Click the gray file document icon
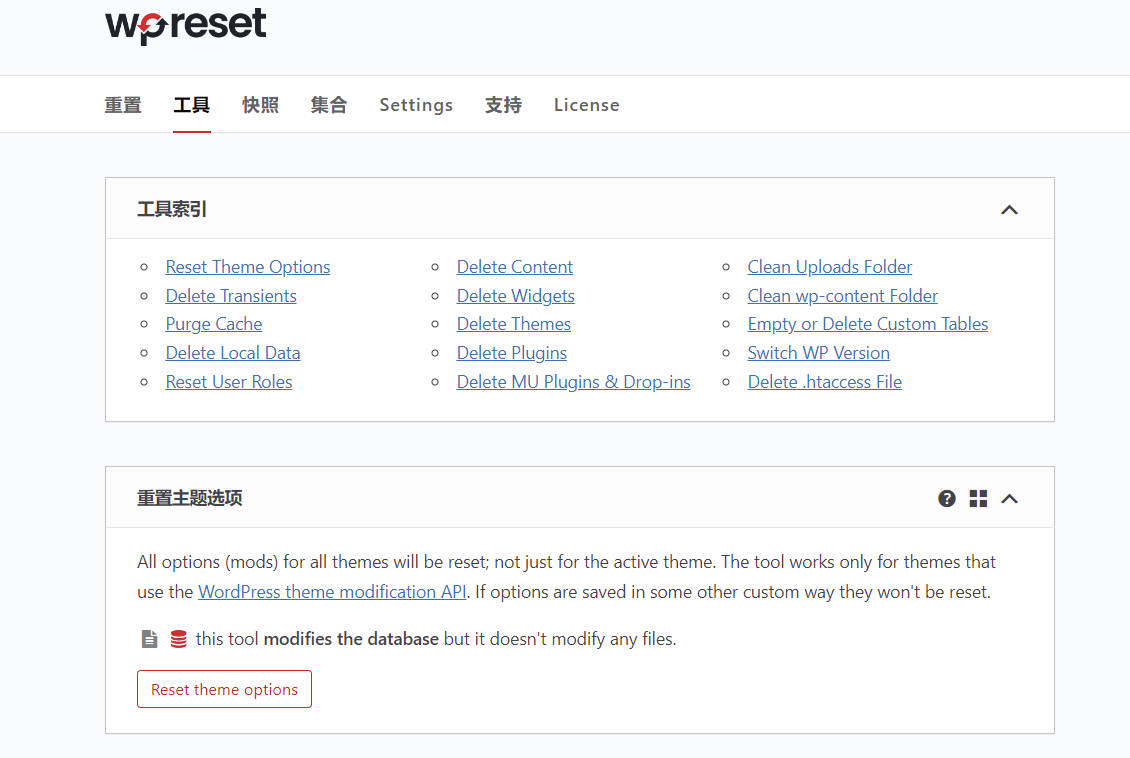The height and width of the screenshot is (758, 1130). (x=149, y=639)
